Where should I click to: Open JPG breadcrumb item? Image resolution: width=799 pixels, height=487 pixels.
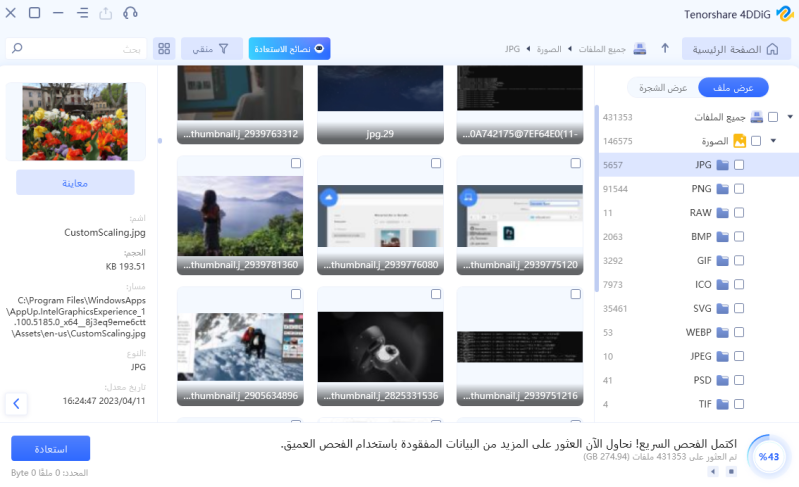[x=512, y=49]
